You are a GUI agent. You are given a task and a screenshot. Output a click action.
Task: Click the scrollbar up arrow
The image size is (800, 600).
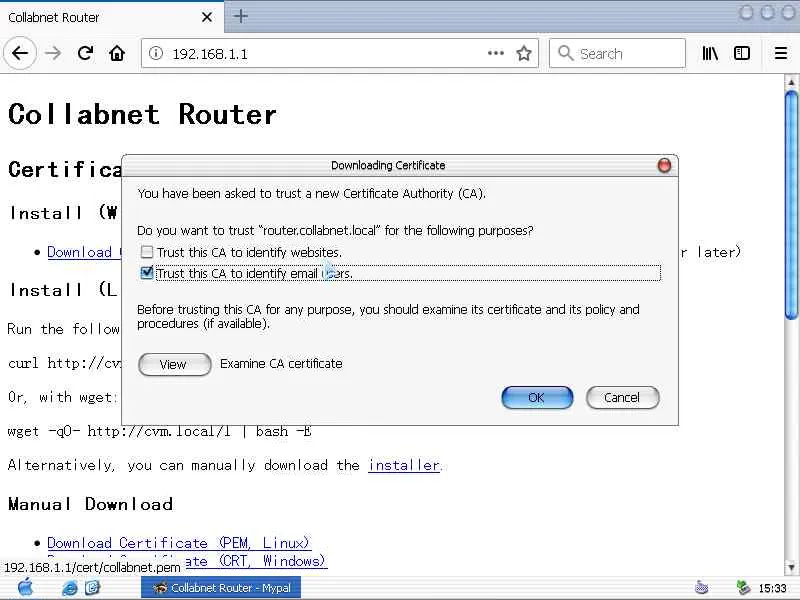point(791,82)
